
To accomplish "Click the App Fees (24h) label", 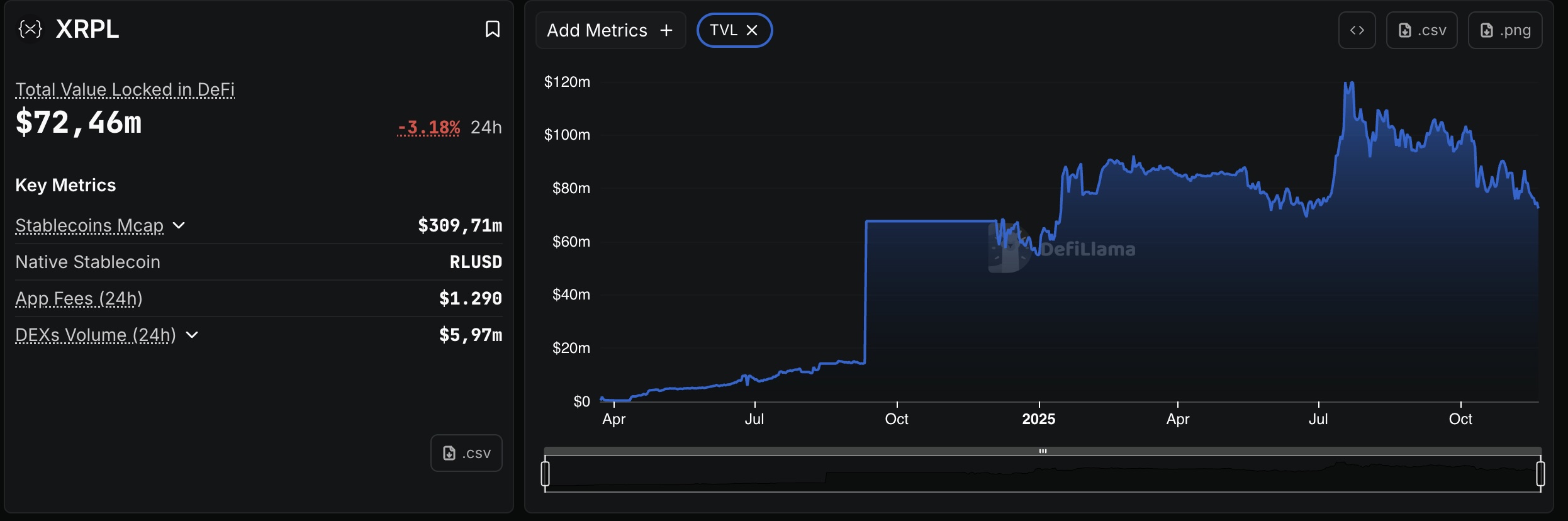I will (x=79, y=298).
